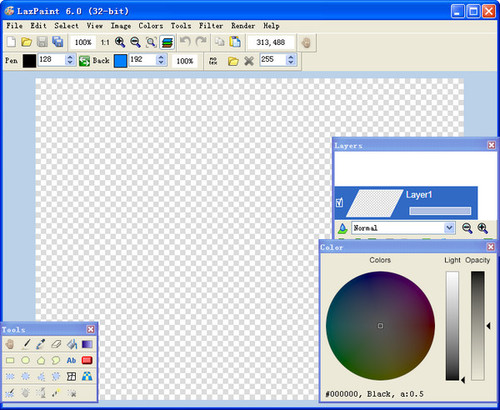Toggle Layer1 visibility checkbox
The image size is (500, 410).
(339, 202)
